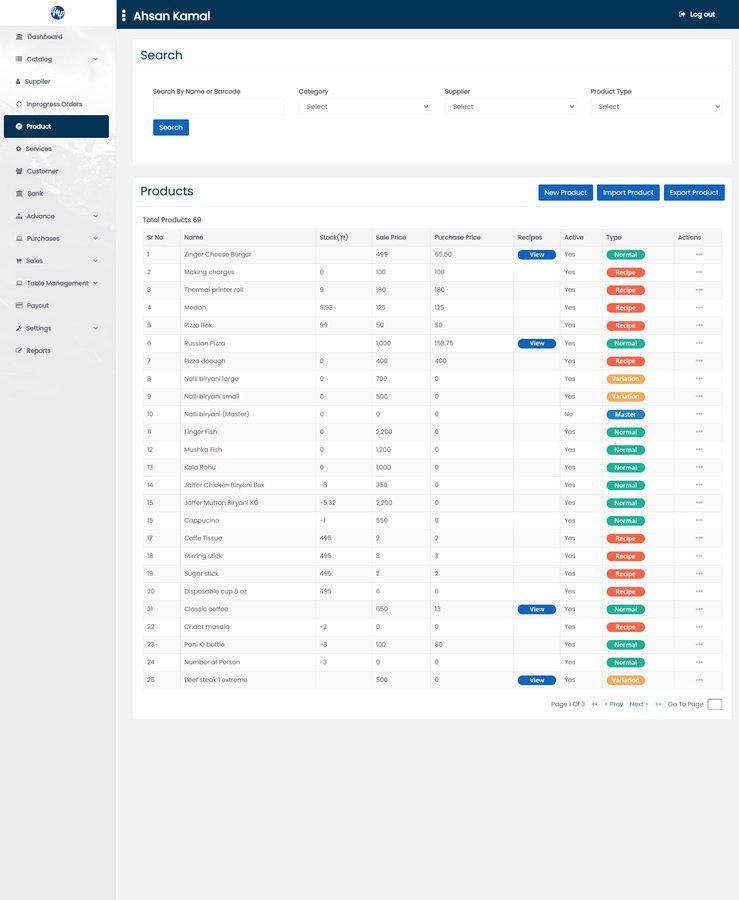Open actions dots for Zinger Cheese Burger
This screenshot has width=739, height=900.
[699, 254]
